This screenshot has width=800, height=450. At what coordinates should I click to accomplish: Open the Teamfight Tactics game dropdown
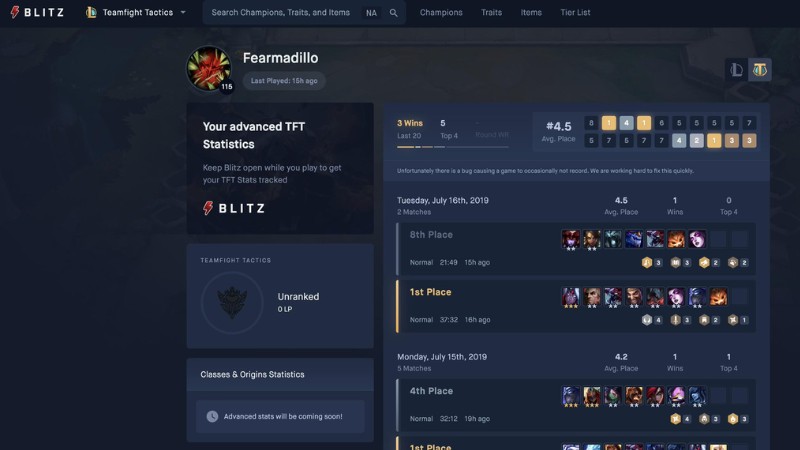point(136,12)
